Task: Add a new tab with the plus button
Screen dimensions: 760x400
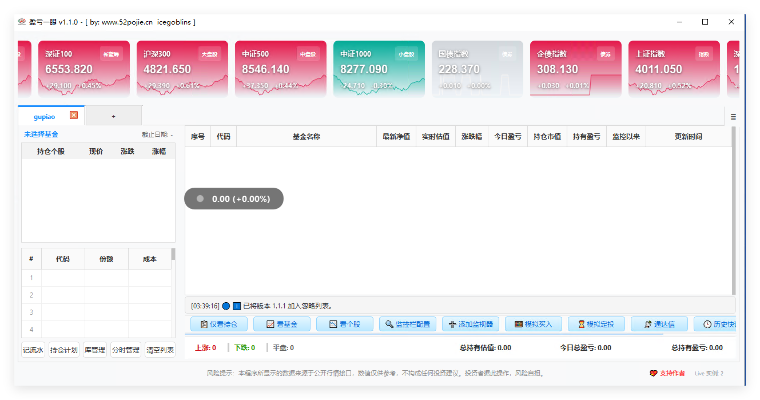Action: click(x=113, y=116)
